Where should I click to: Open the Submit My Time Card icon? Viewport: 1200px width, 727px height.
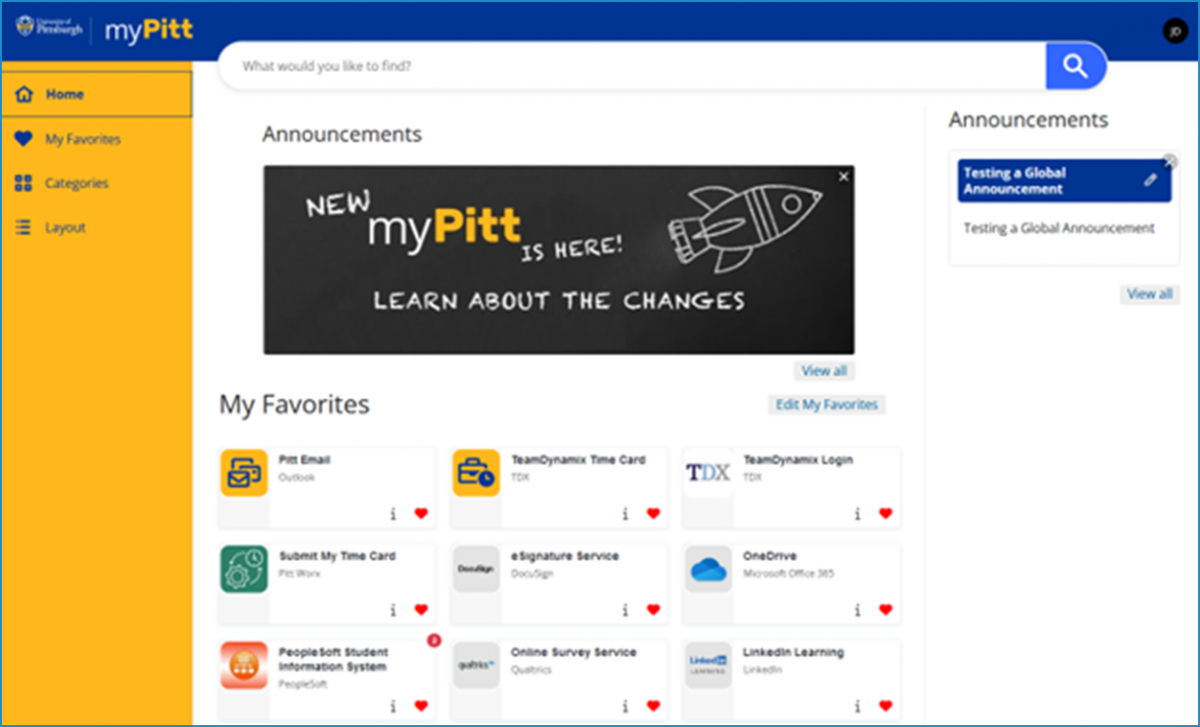(x=244, y=569)
